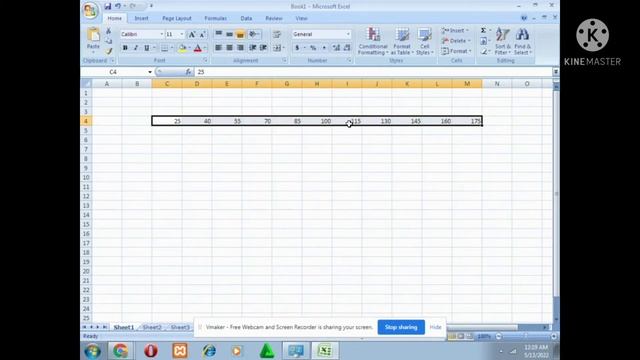Click the Undo icon in Quick Access Toolbar
This screenshot has height=360, width=640.
[x=118, y=6]
